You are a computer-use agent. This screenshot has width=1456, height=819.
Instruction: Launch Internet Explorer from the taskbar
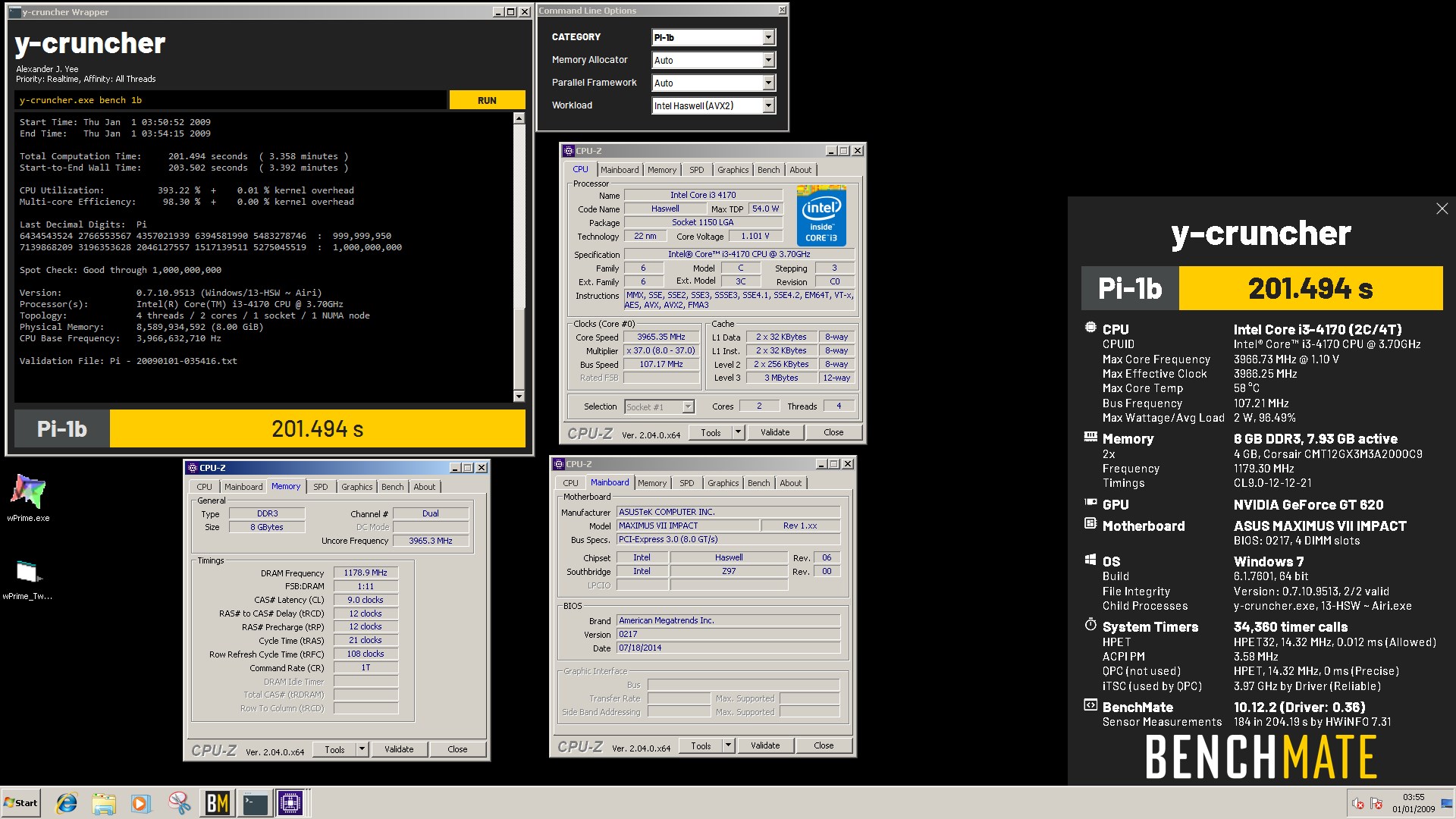(x=67, y=803)
